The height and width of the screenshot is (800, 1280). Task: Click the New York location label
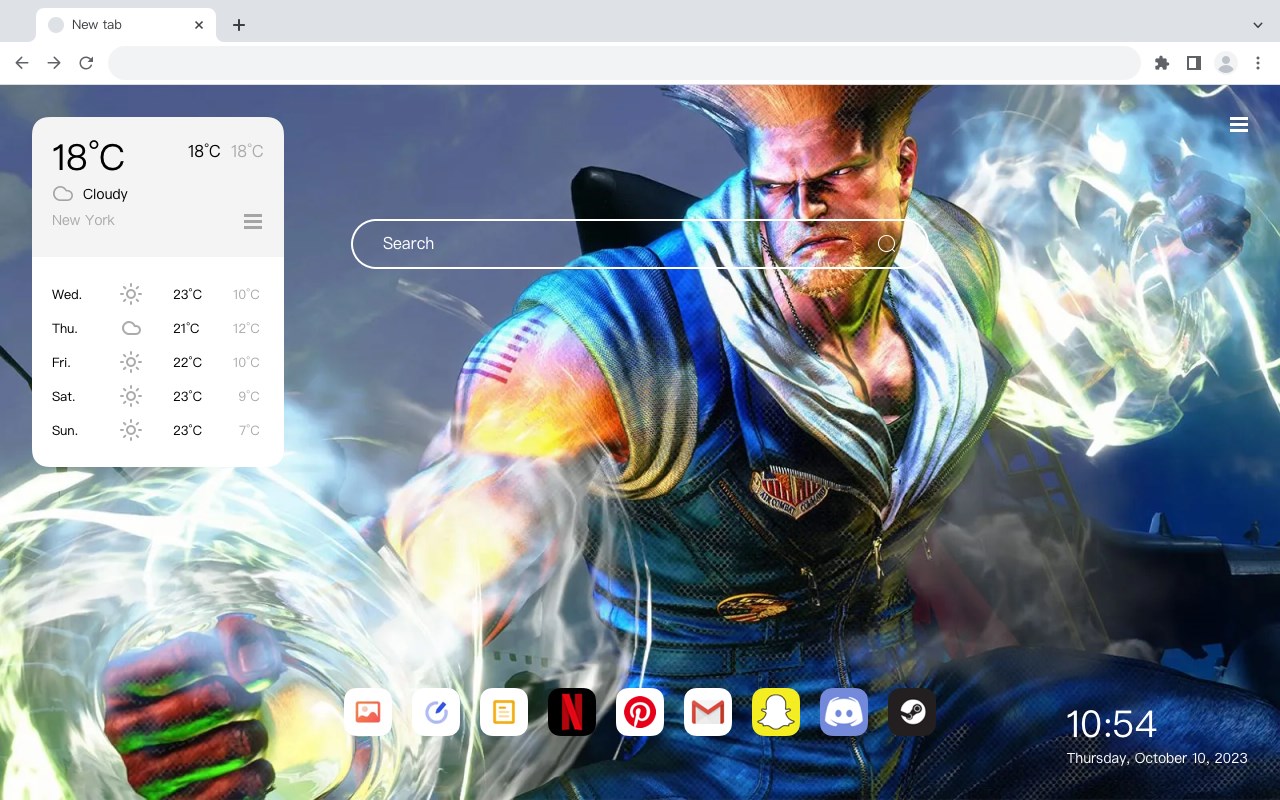83,220
